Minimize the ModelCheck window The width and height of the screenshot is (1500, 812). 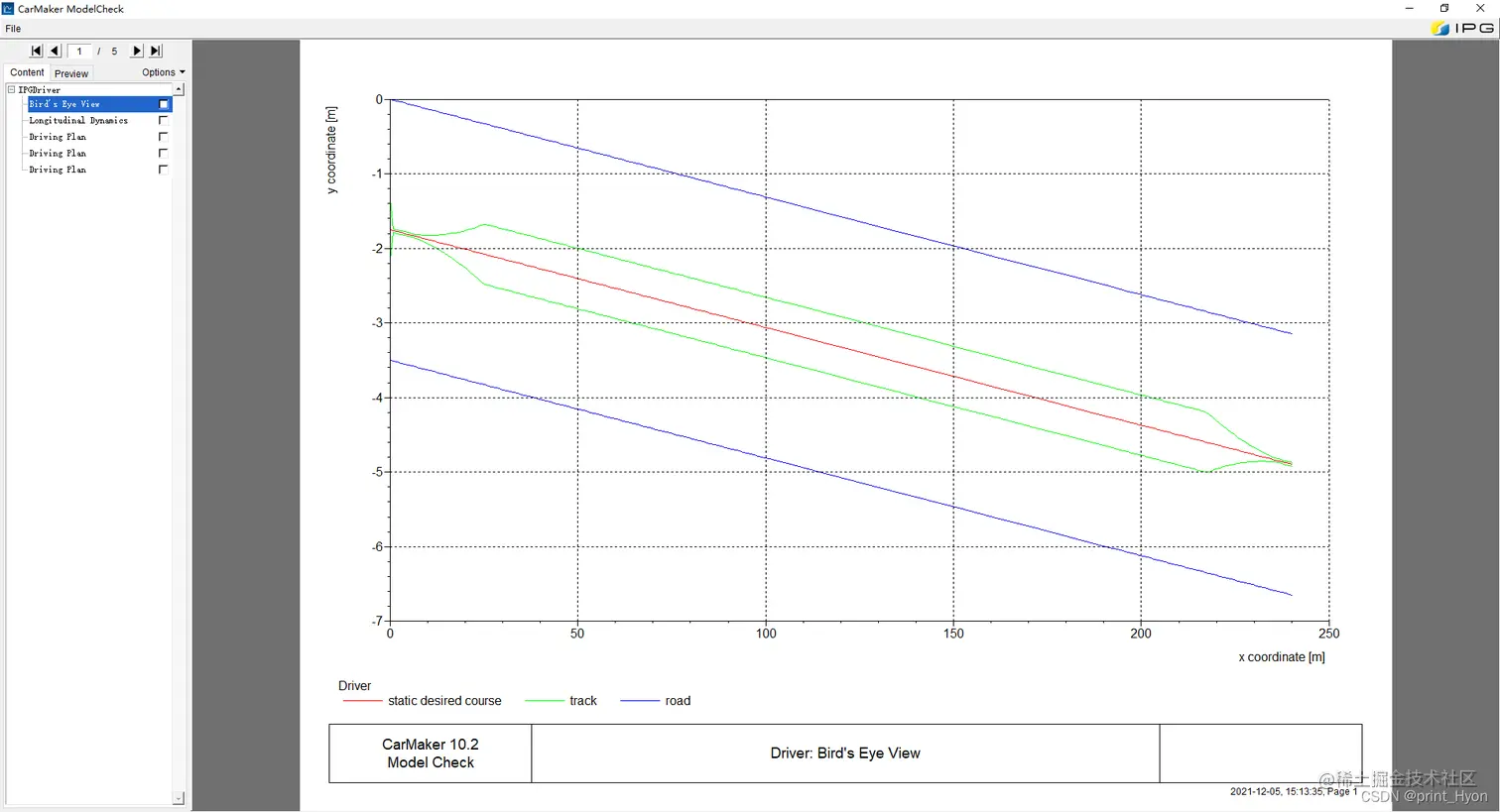pyautogui.click(x=1409, y=9)
